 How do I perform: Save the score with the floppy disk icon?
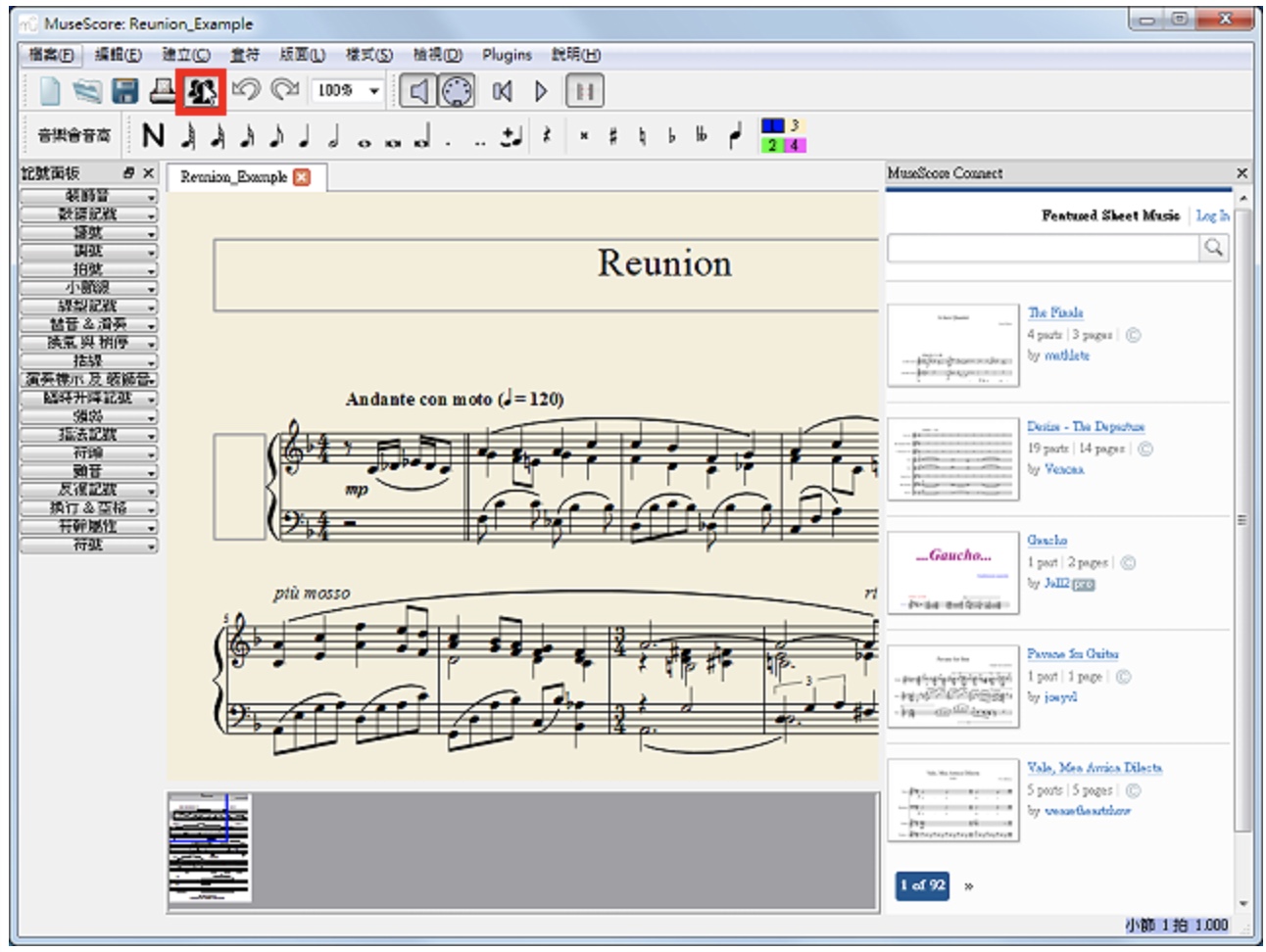click(x=124, y=92)
